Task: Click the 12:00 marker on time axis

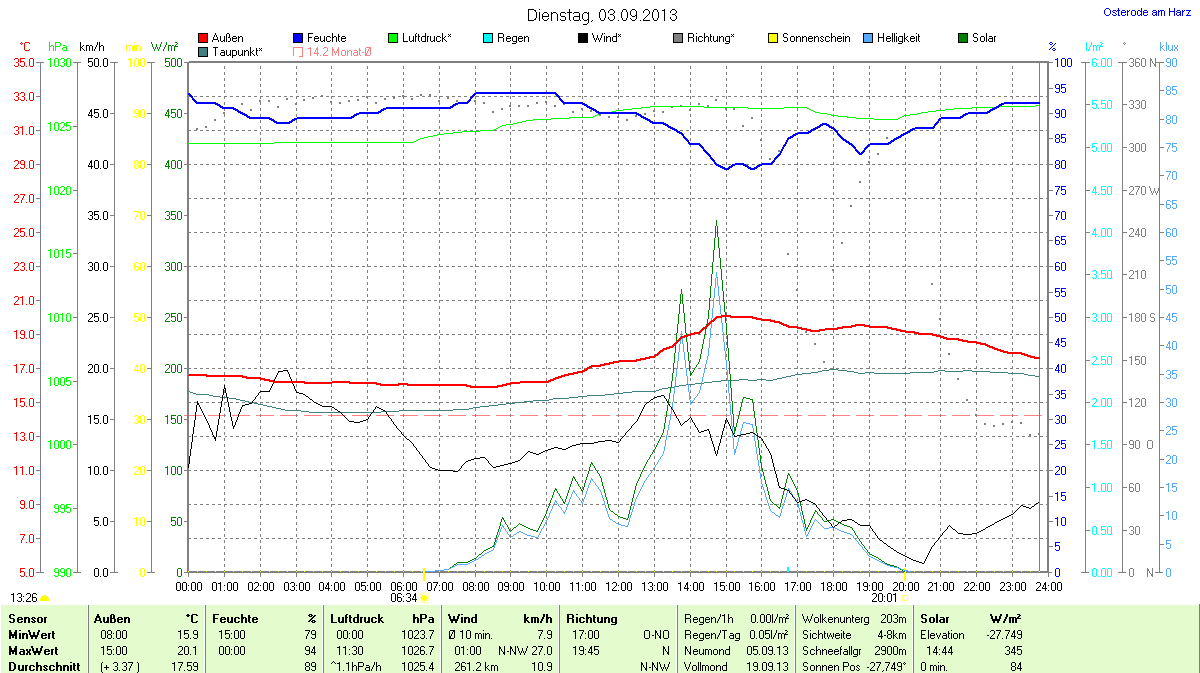Action: click(618, 585)
